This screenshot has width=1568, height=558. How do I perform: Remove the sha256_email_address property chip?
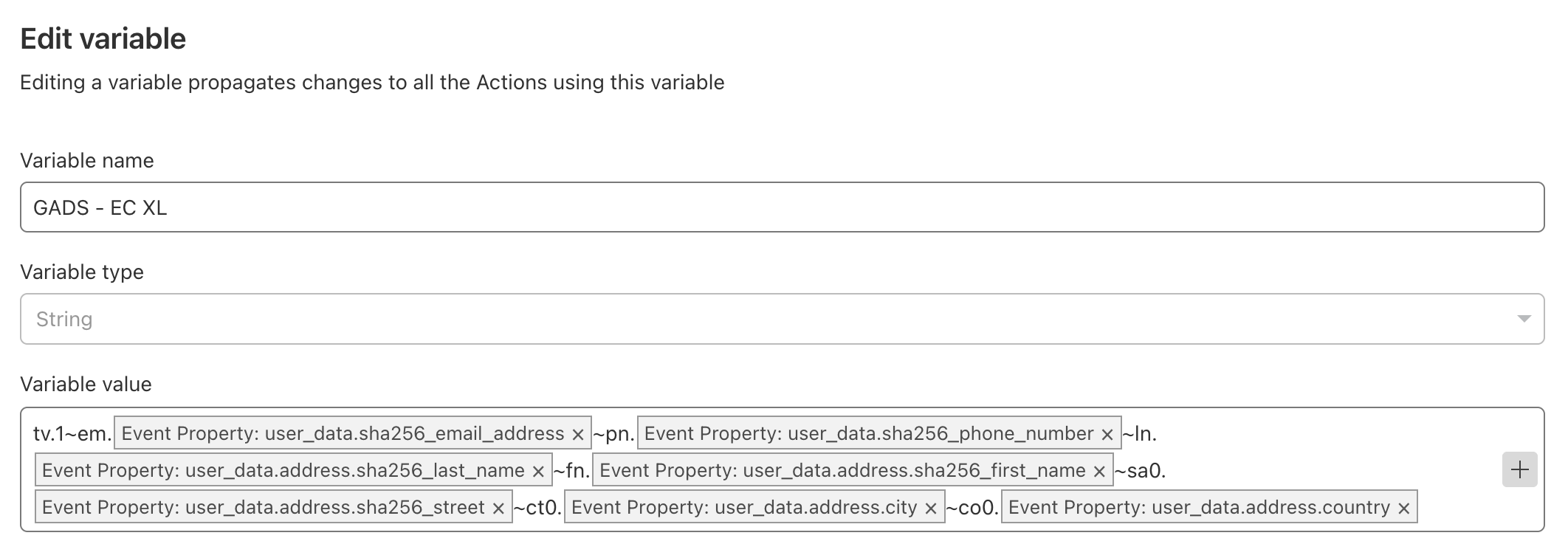click(578, 435)
